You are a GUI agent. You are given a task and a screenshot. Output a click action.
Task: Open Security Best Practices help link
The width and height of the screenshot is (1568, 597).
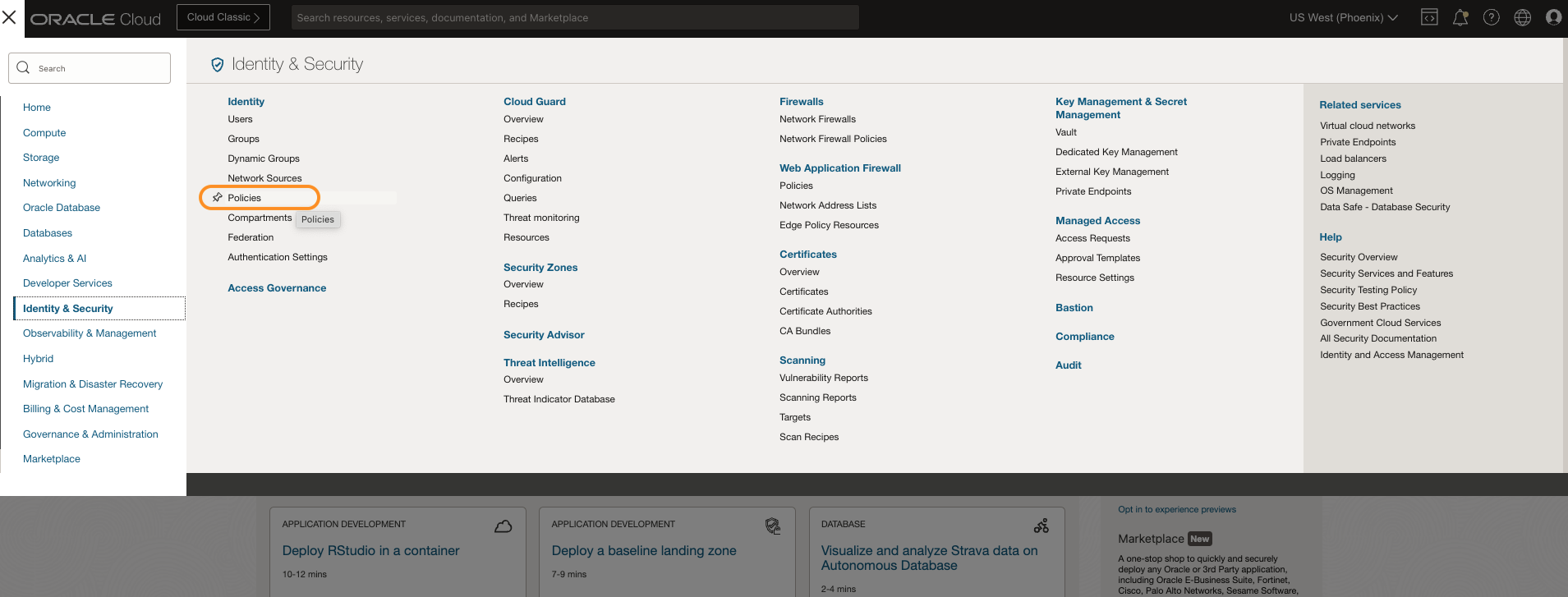click(x=1370, y=306)
